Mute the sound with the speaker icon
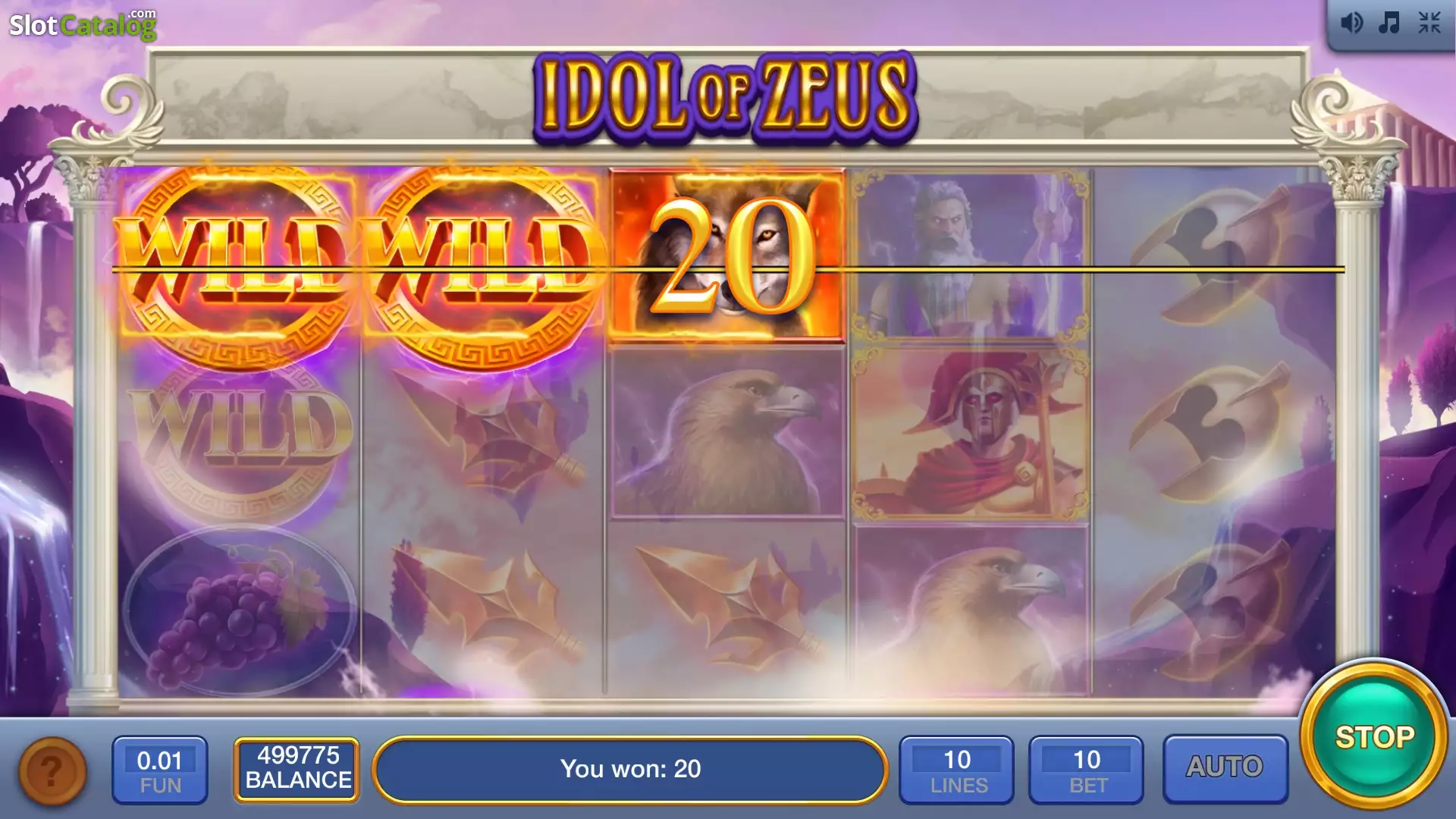 coord(1351,23)
